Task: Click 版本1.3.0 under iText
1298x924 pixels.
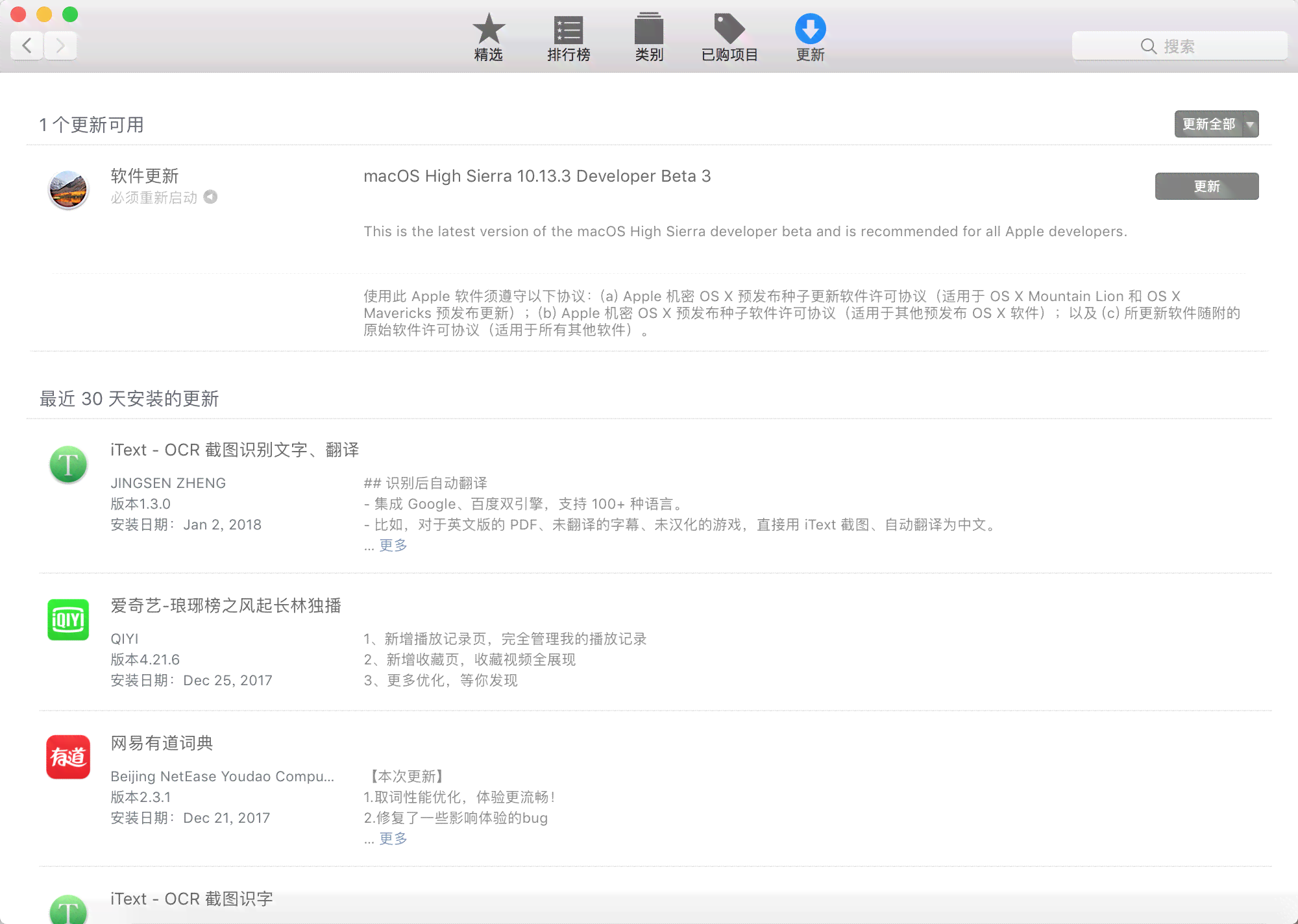Action: pyautogui.click(x=140, y=504)
